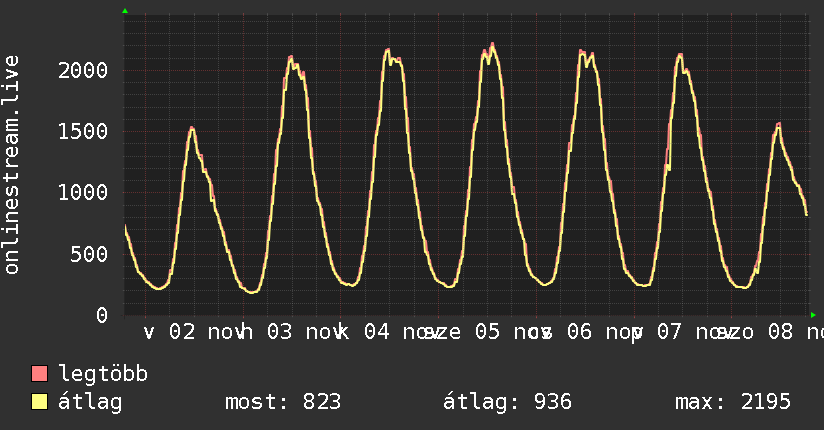Click the 0 y-axis label
The height and width of the screenshot is (430, 824).
coord(102,315)
